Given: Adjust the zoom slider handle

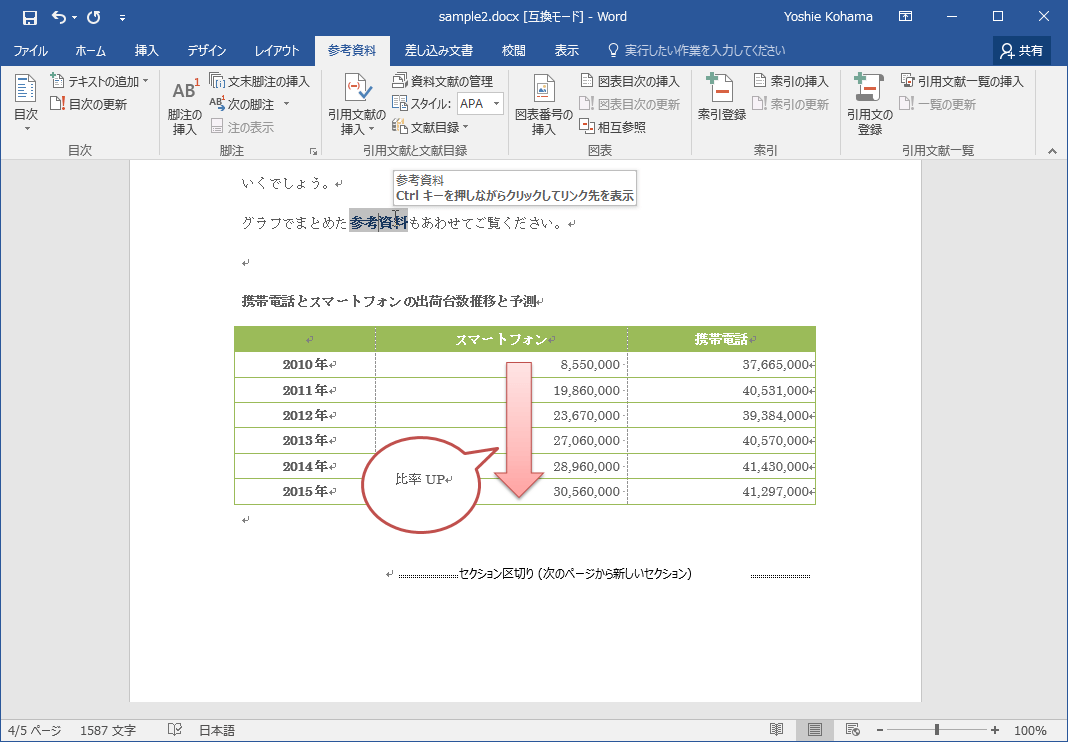Looking at the screenshot, I should click(x=937, y=730).
